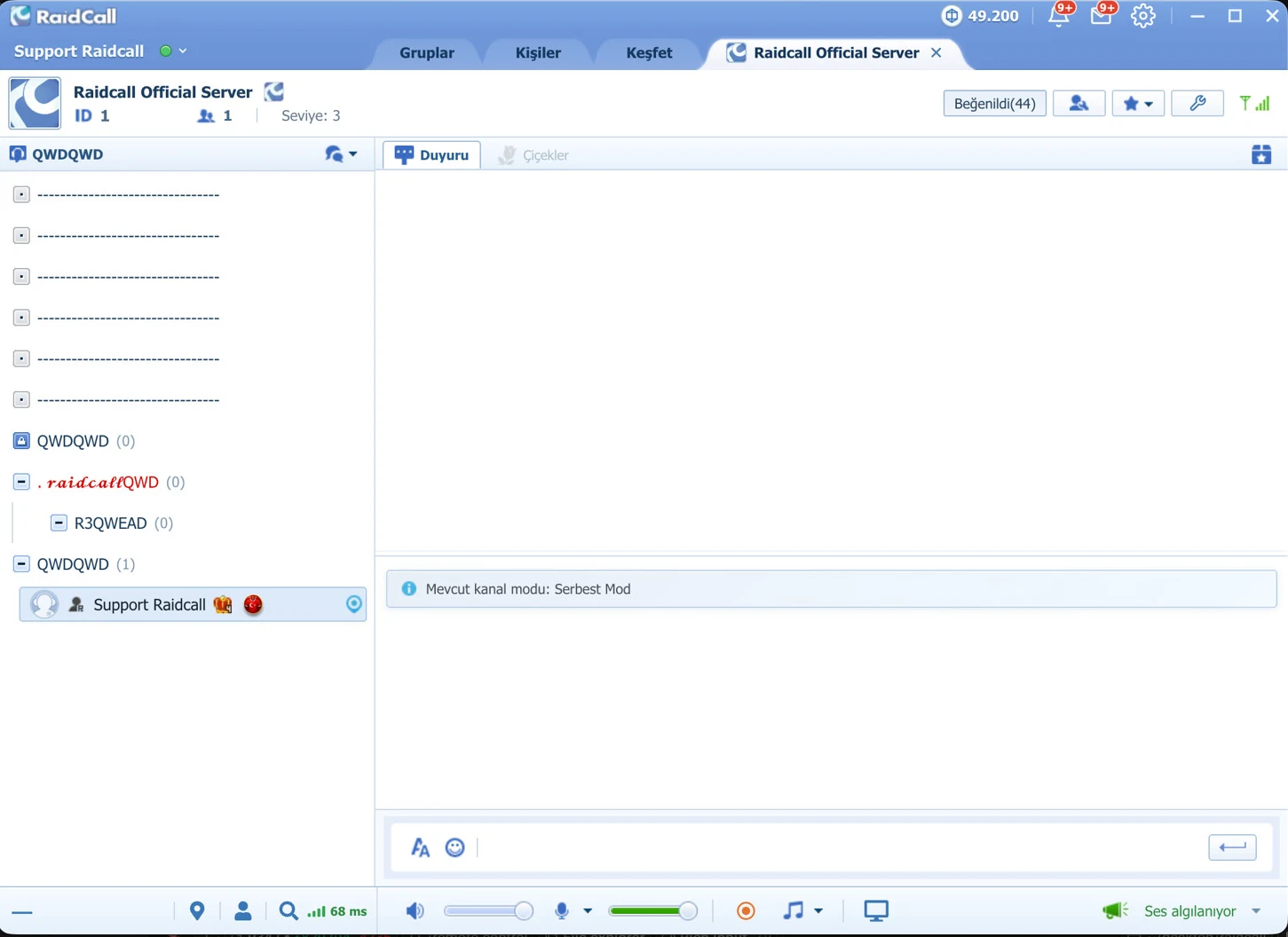This screenshot has width=1288, height=937.
Task: Select the QWDQWD (1) channel
Action: tap(85, 563)
